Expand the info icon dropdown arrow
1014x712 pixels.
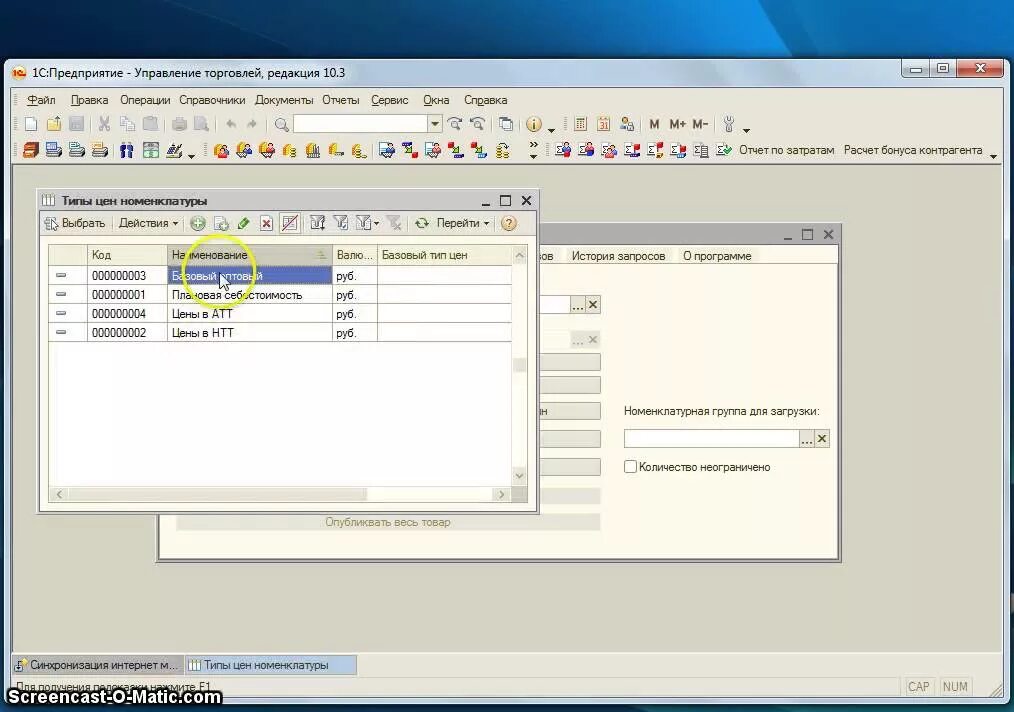(552, 129)
